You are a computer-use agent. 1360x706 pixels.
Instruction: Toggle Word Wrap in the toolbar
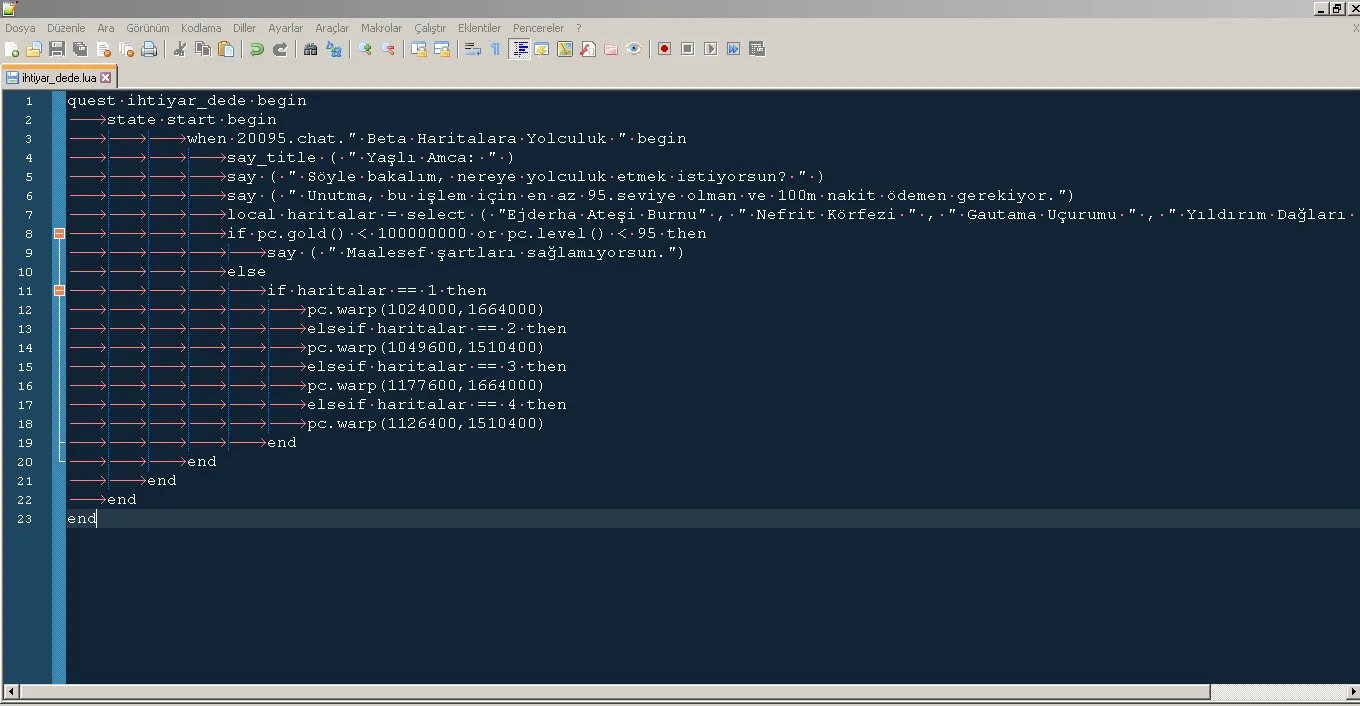[472, 48]
